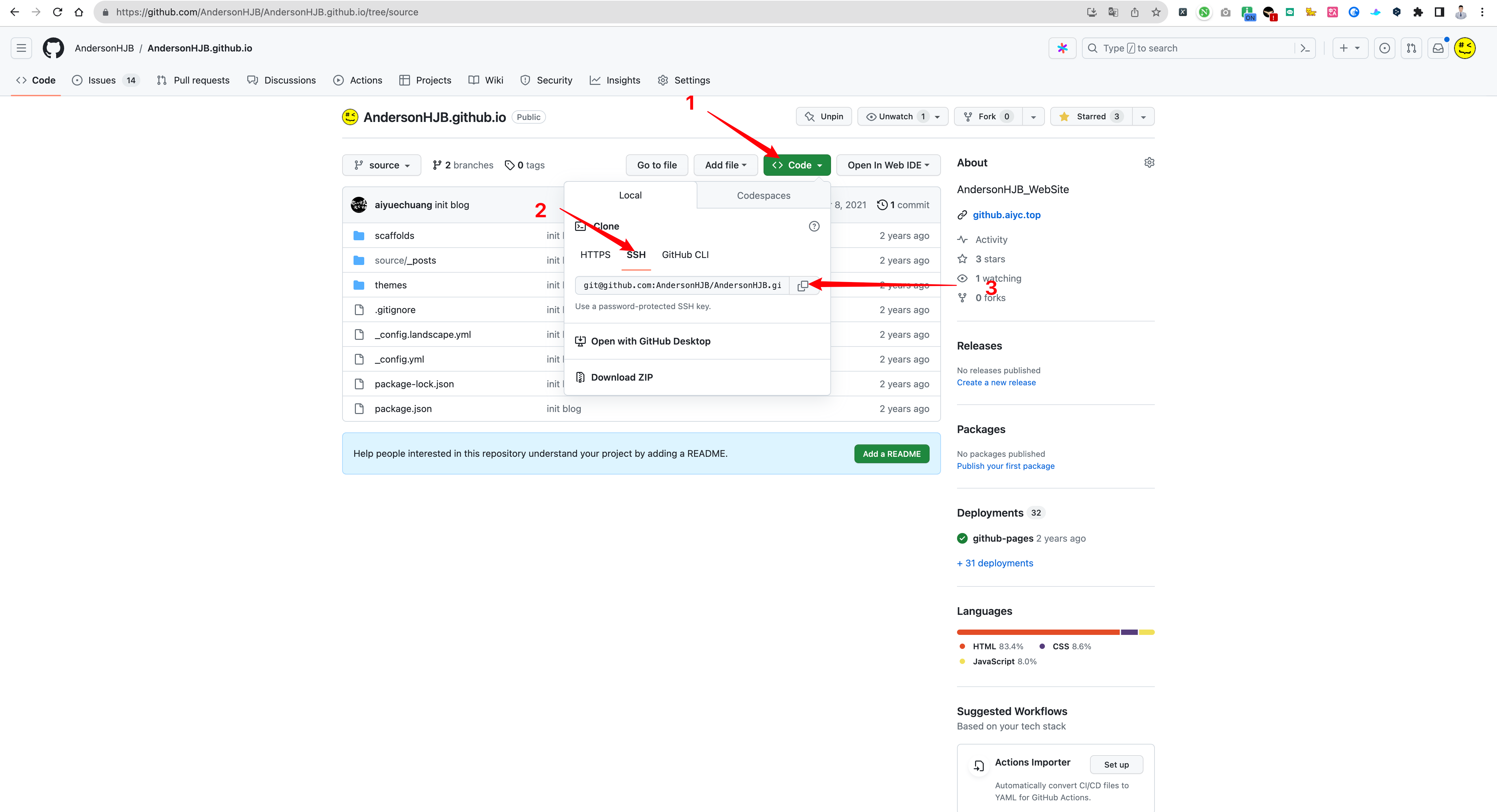The height and width of the screenshot is (812, 1497).
Task: Expand the Open In Web IDE dropdown
Action: click(888, 165)
